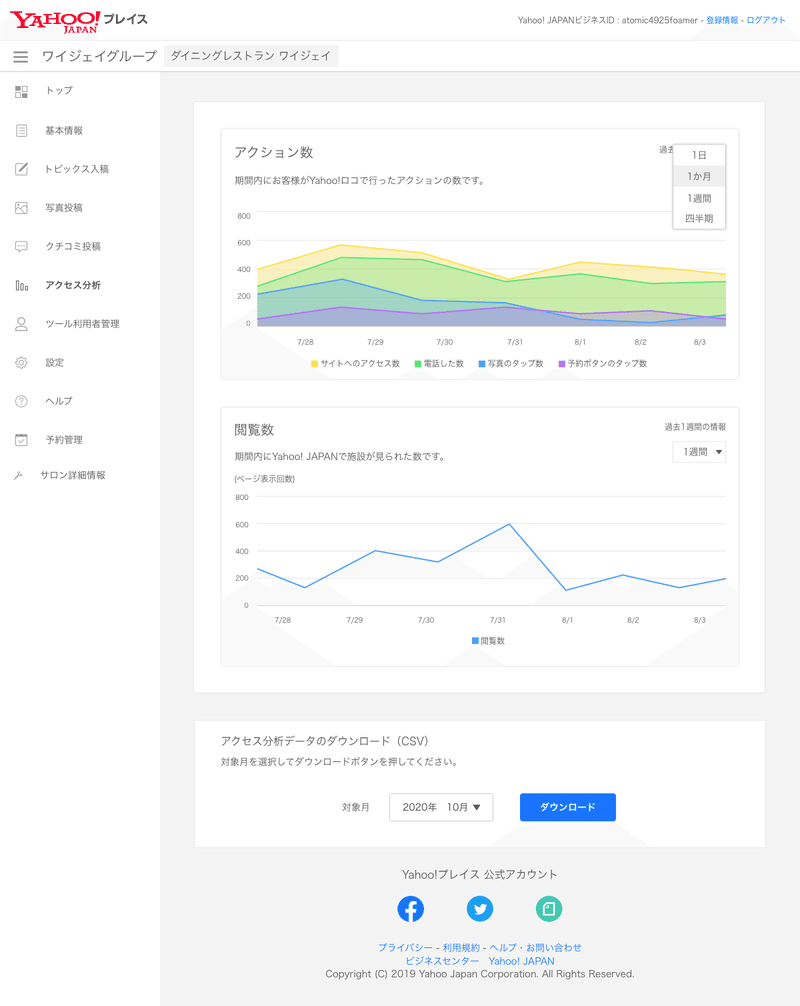This screenshot has height=1006, width=800.
Task: Click the アクセス分析 bar chart icon
Action: (x=21, y=286)
